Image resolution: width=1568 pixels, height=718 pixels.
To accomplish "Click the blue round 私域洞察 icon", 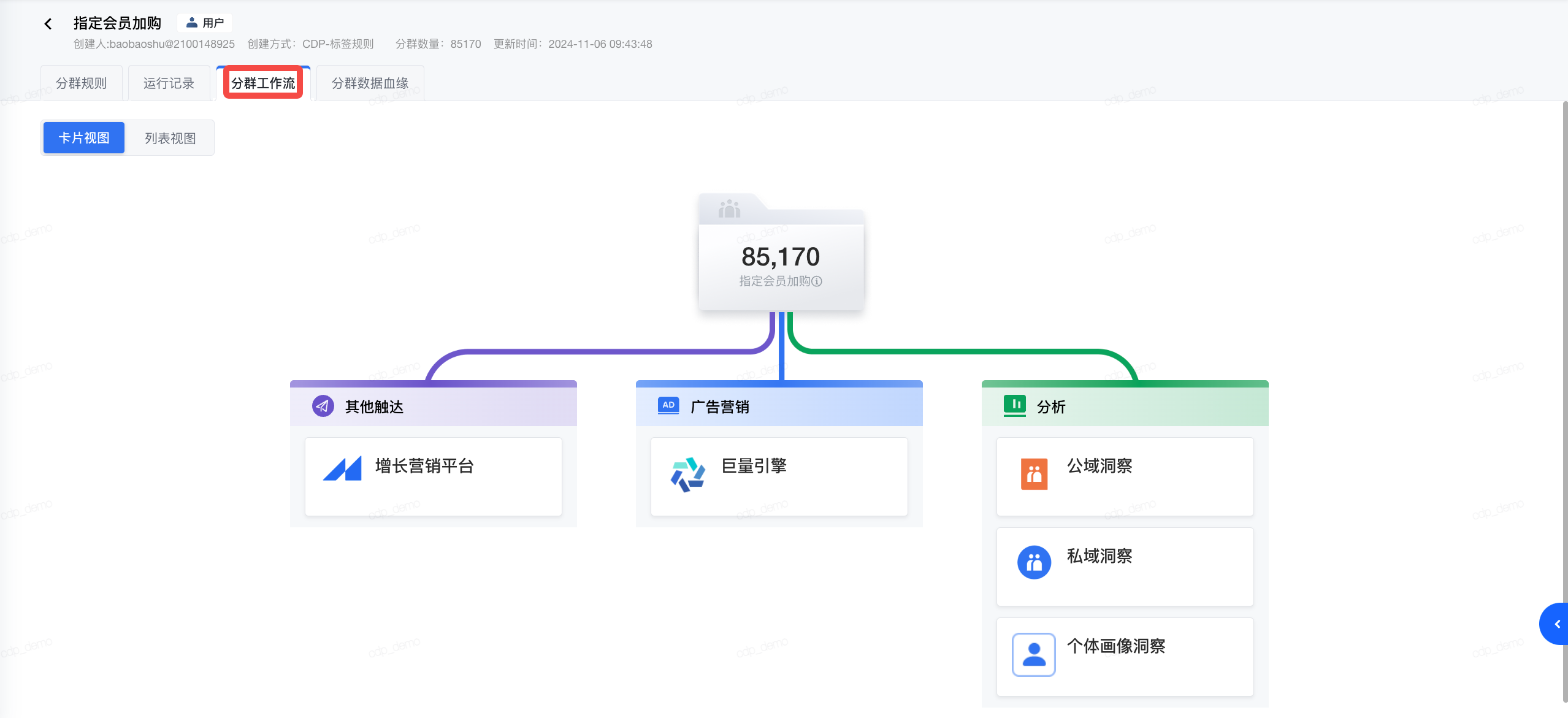I will 1034,562.
